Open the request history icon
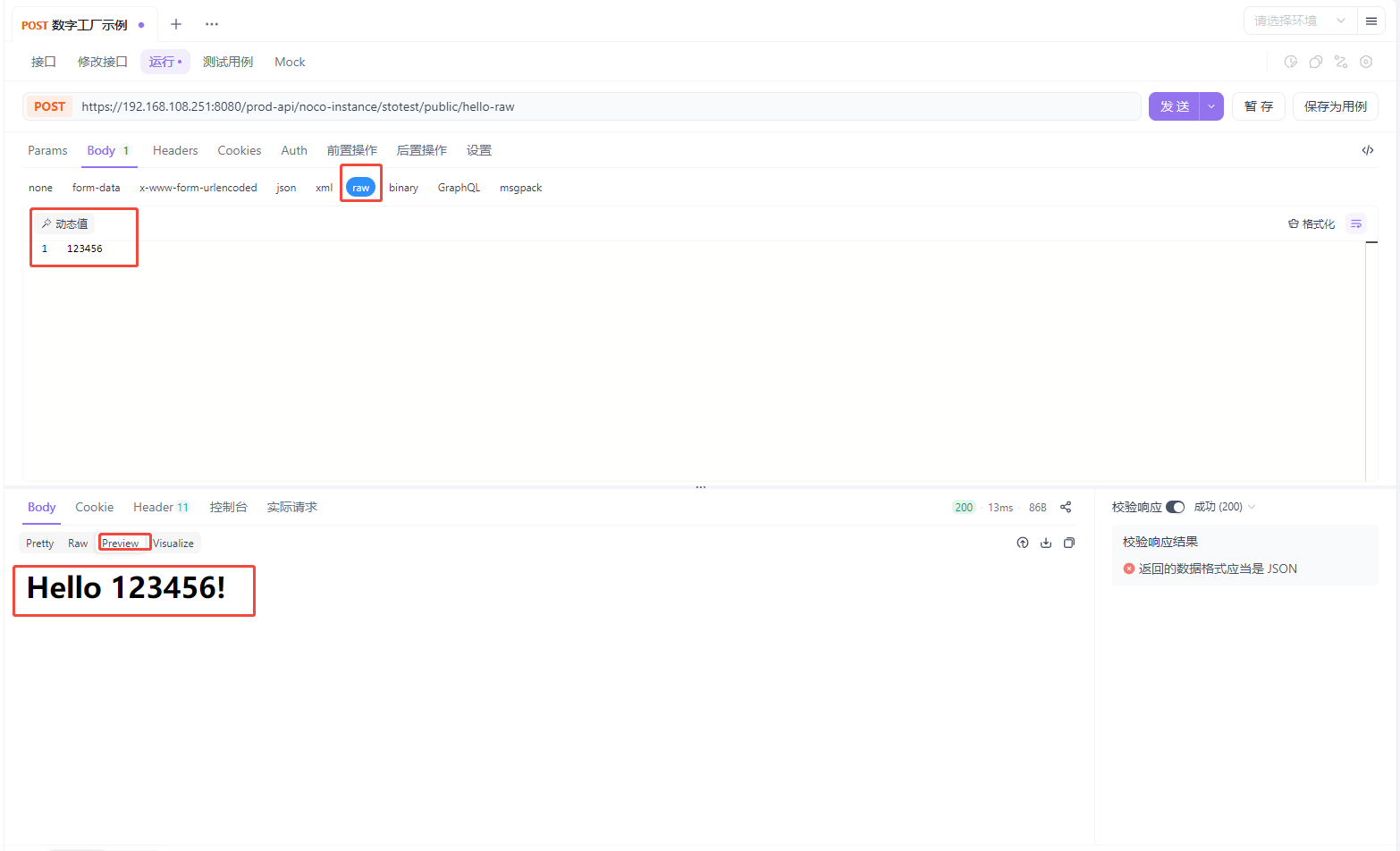 (x=1290, y=62)
